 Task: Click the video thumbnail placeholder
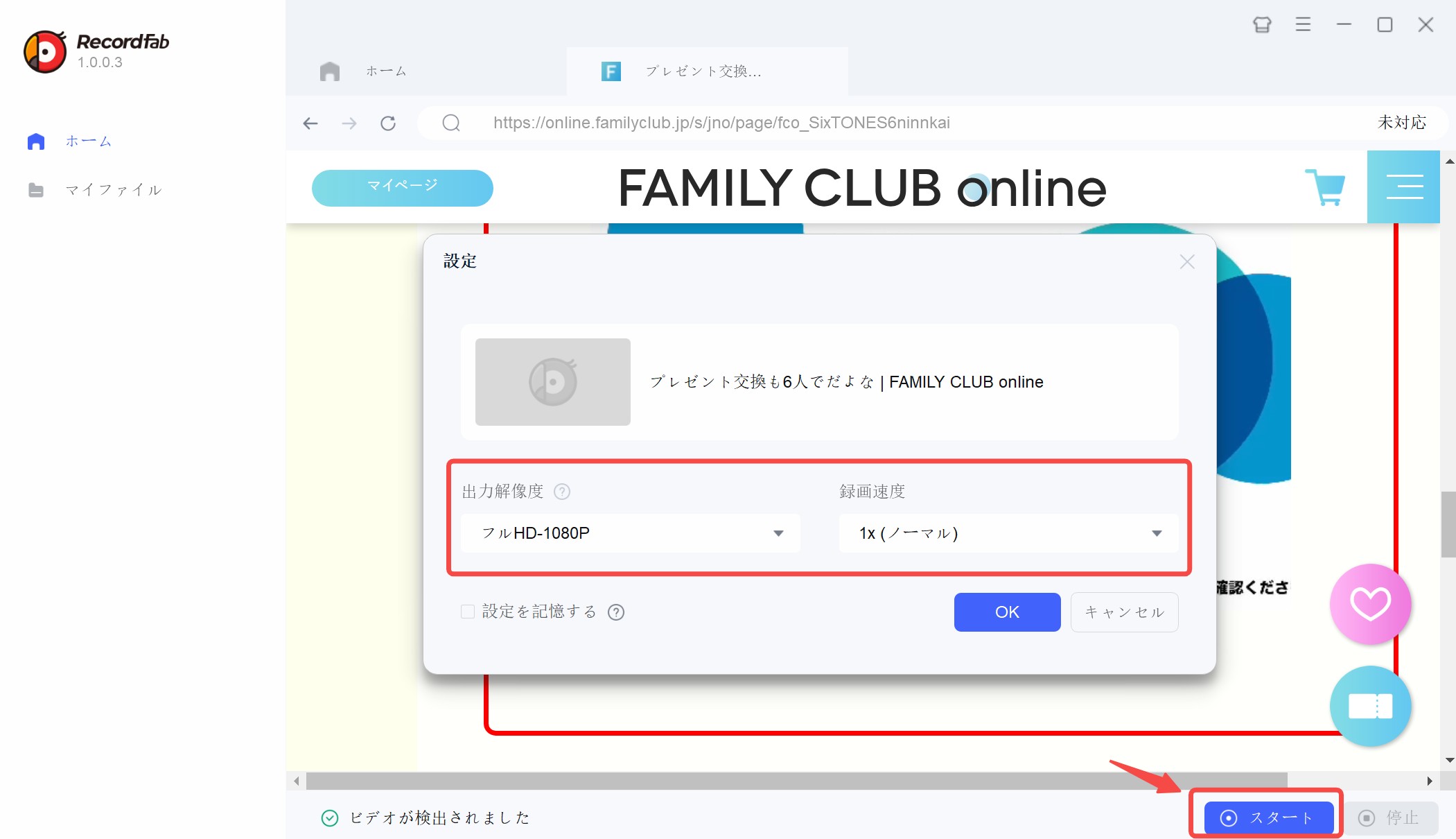point(553,382)
